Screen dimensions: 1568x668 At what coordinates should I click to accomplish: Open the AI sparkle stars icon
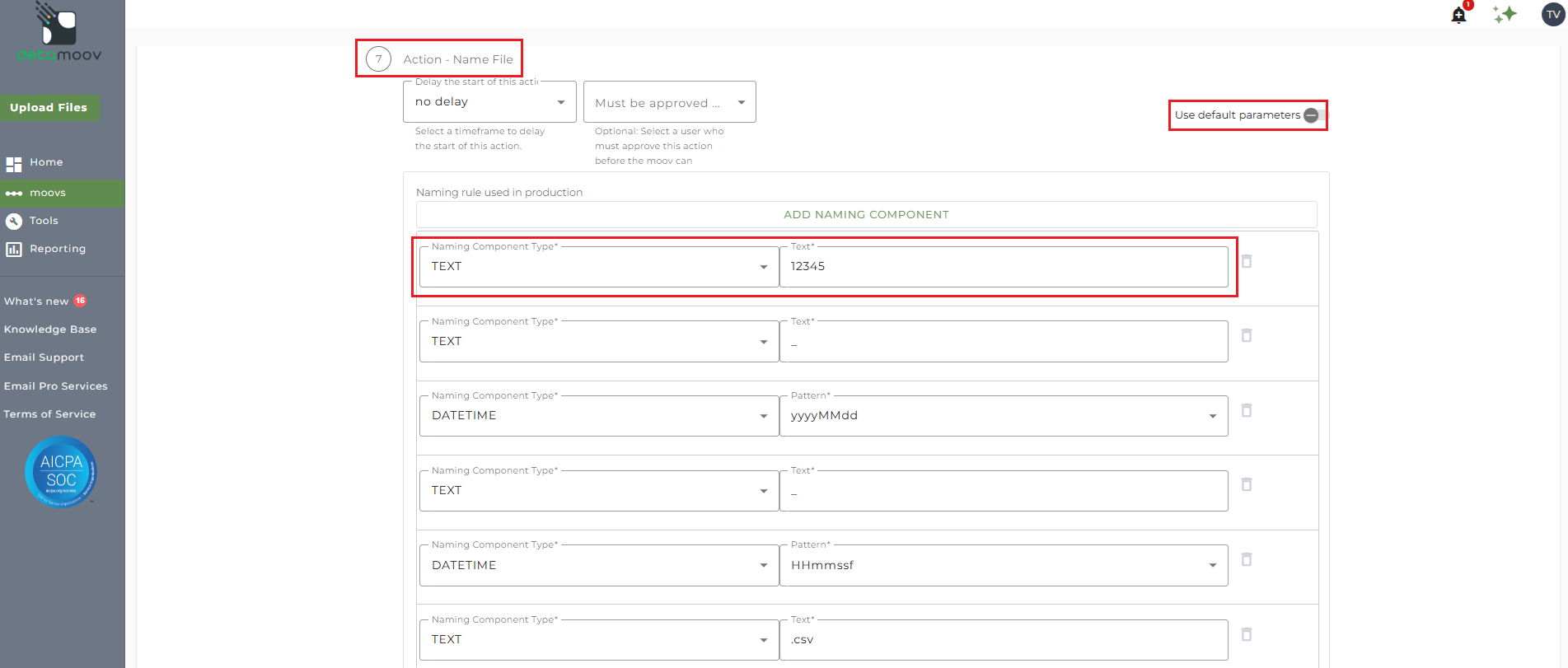1505,14
